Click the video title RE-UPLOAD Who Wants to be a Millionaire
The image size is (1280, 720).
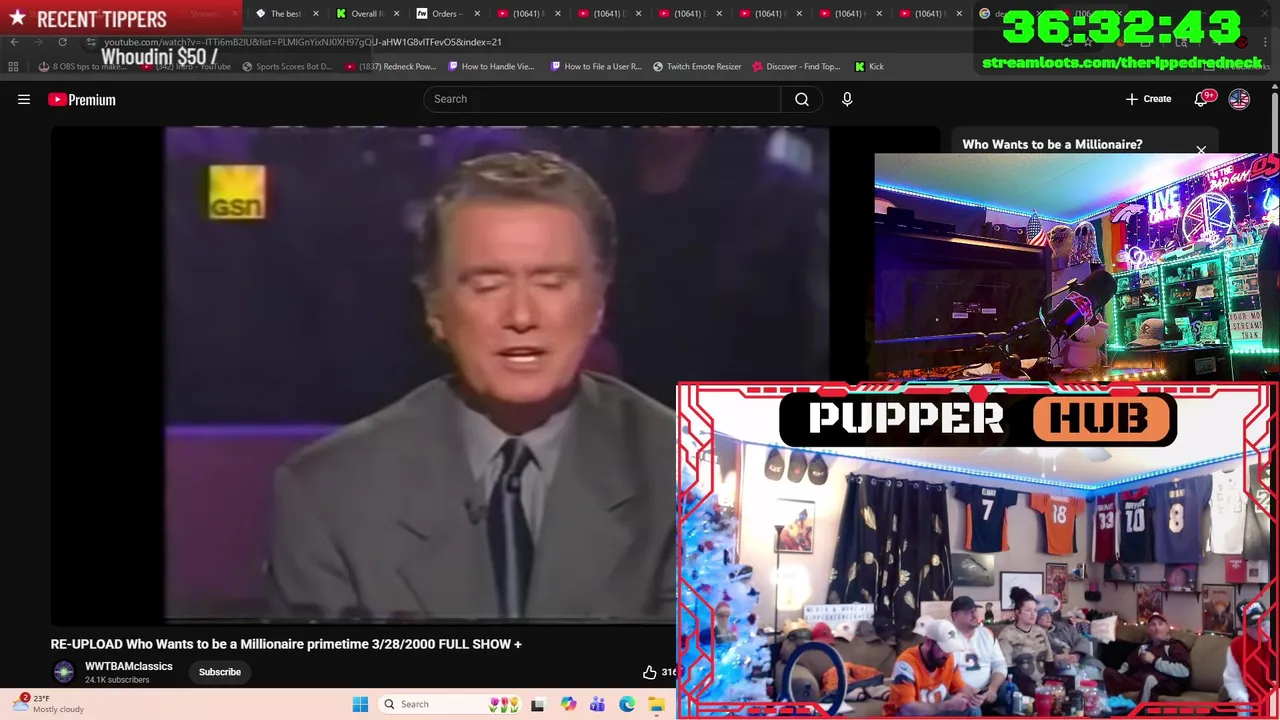(x=286, y=644)
